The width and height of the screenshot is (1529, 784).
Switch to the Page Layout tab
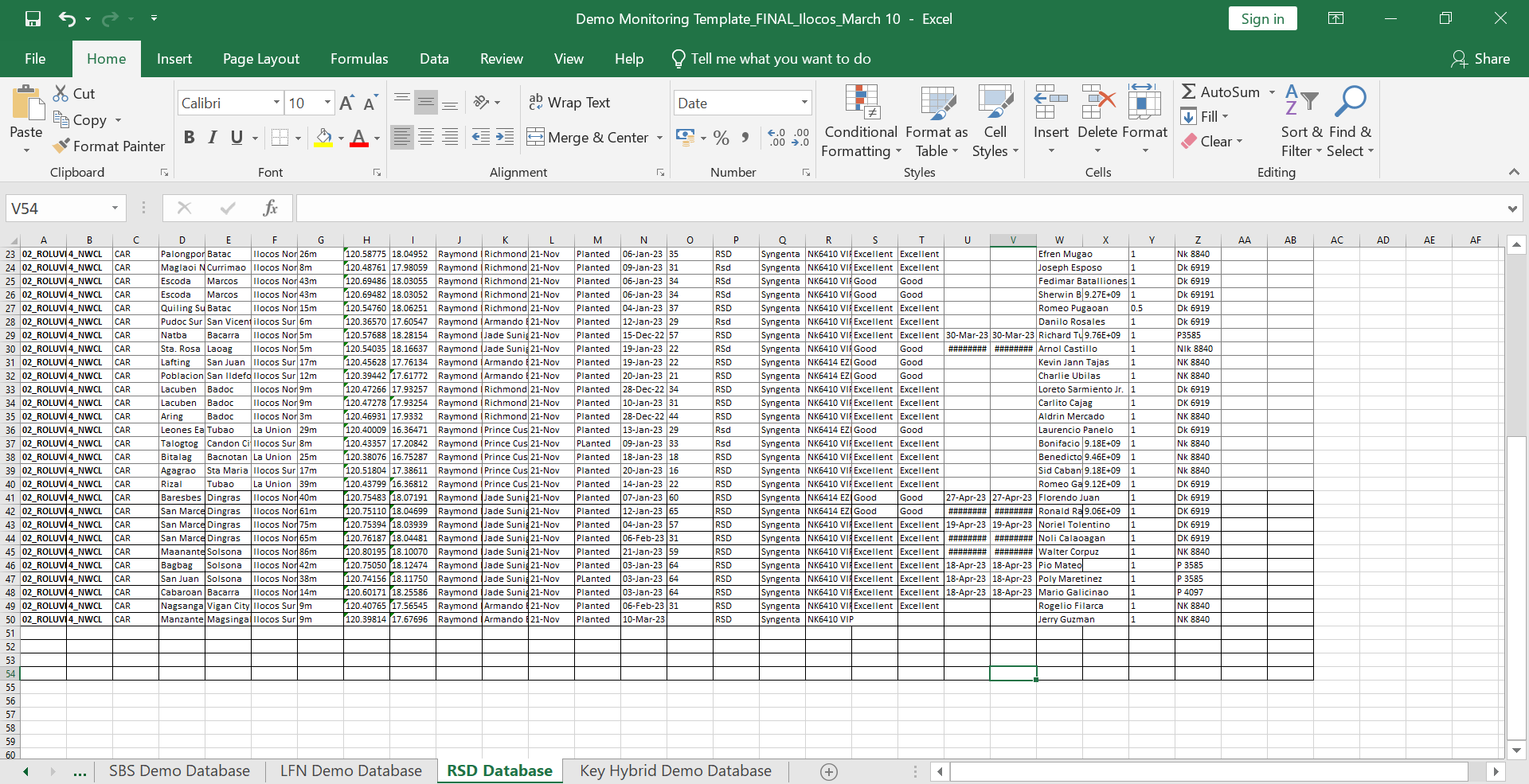point(261,59)
